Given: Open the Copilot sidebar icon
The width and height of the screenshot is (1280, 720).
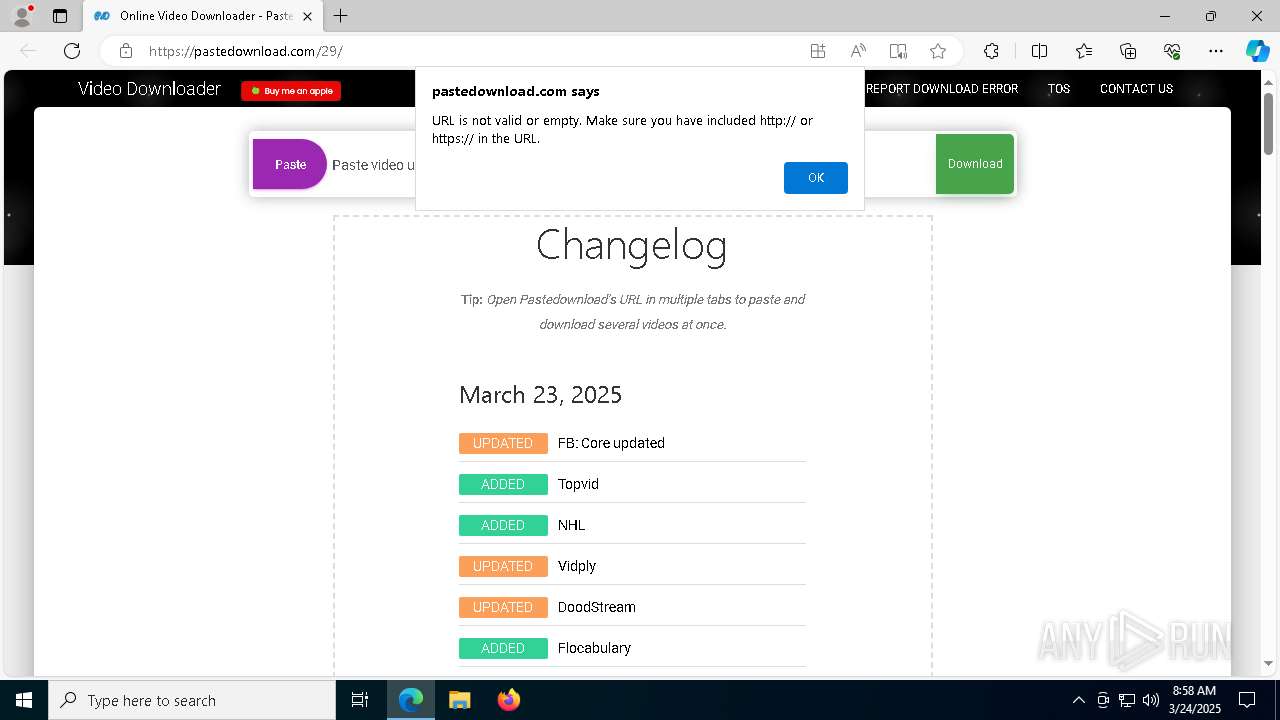Looking at the screenshot, I should tap(1258, 51).
